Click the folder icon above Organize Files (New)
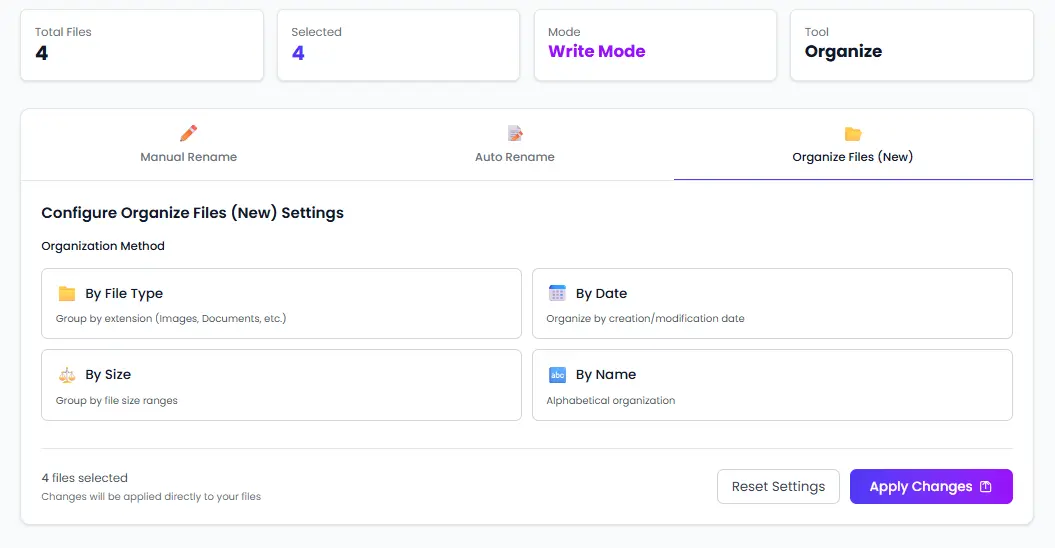Image resolution: width=1055 pixels, height=548 pixels. (x=852, y=134)
